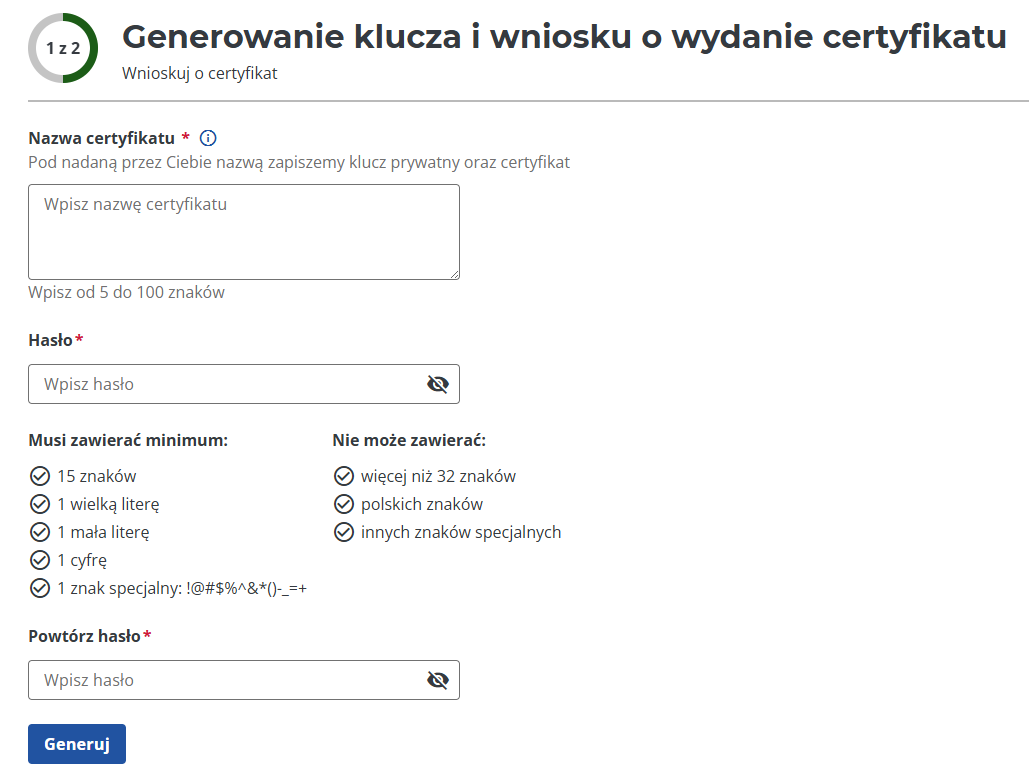Click the red asterisk next to Hasło
Image resolution: width=1029 pixels, height=775 pixels.
pos(79,339)
